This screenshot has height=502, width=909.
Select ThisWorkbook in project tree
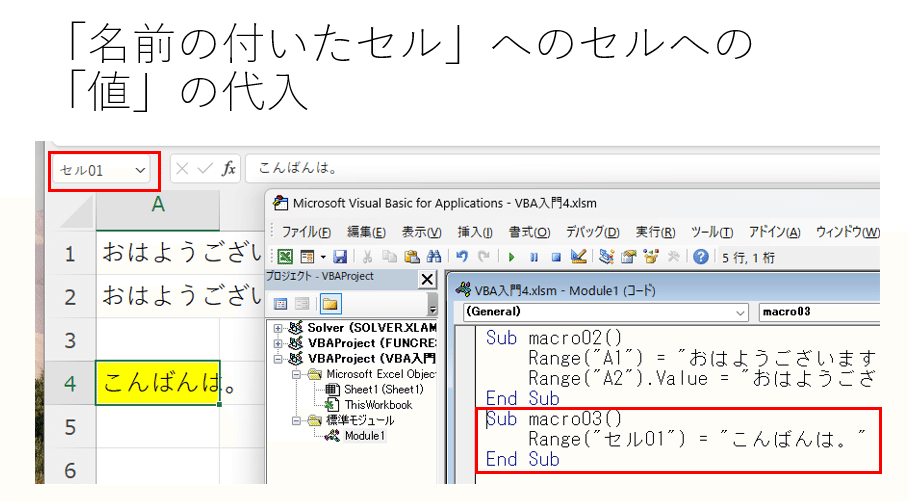point(378,405)
